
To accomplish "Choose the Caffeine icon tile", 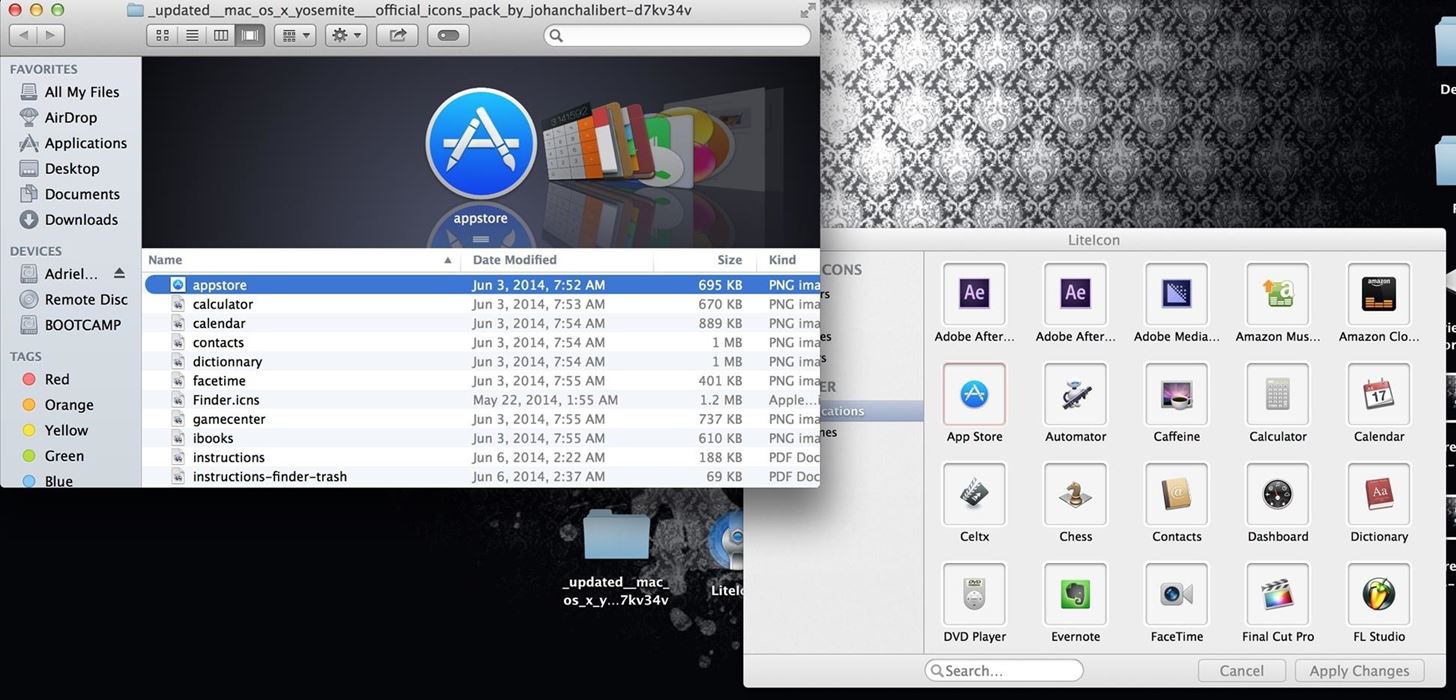I will [1176, 395].
